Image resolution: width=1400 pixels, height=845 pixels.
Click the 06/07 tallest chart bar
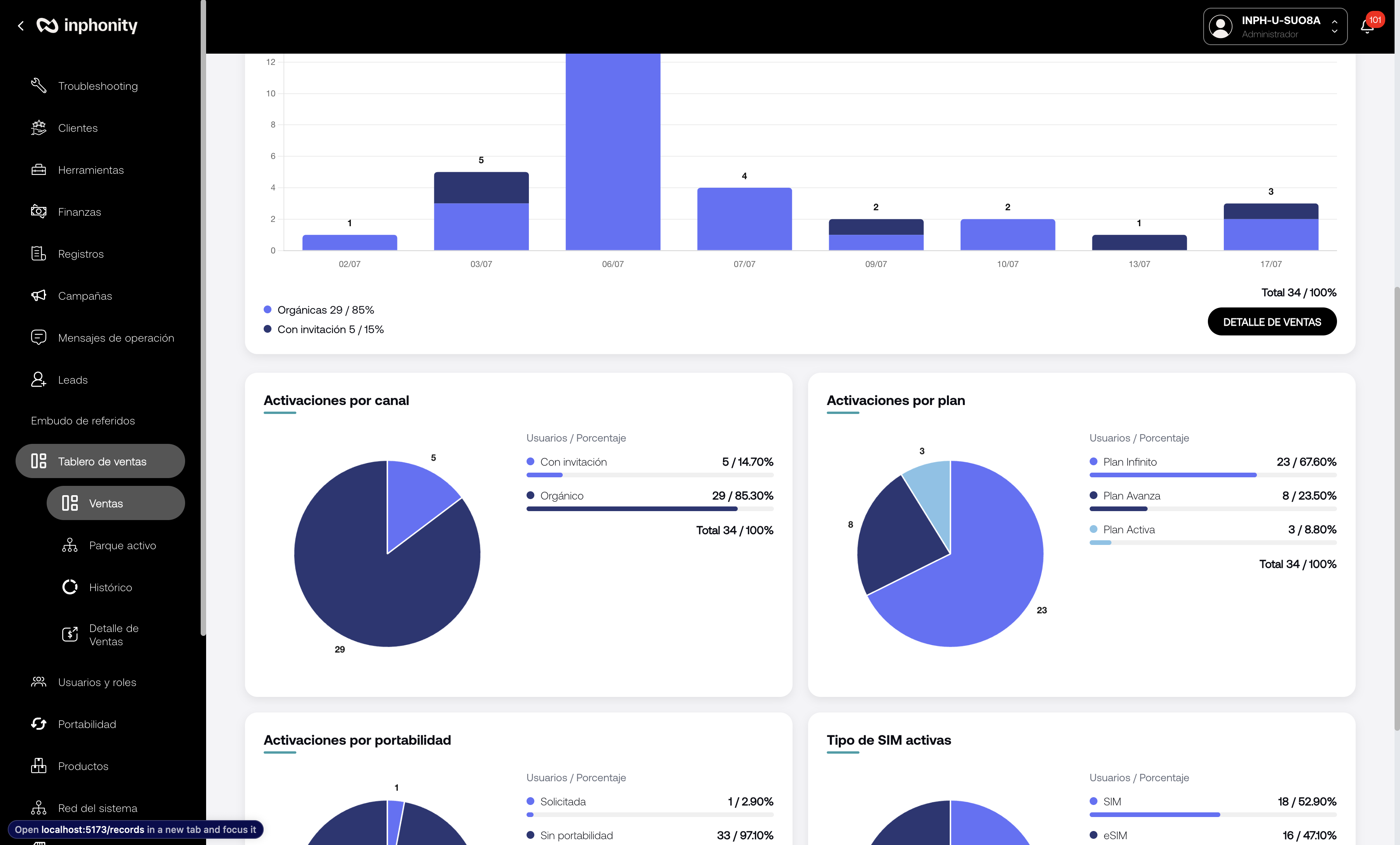click(x=612, y=152)
